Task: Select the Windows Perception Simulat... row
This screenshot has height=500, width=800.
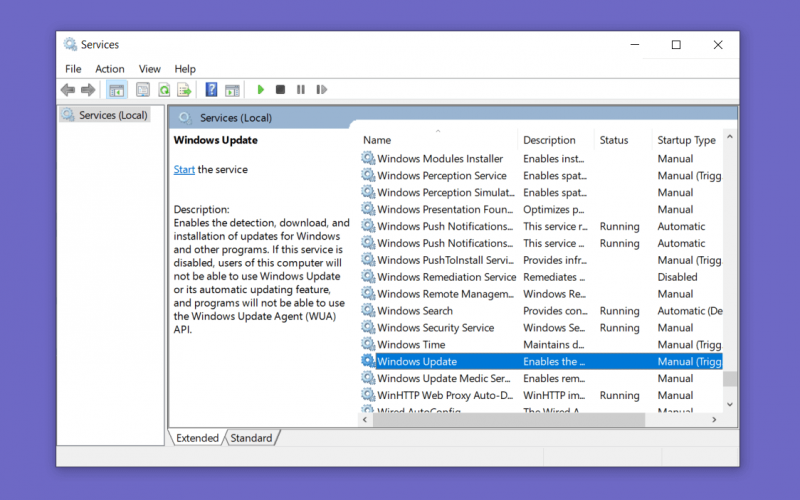Action: pyautogui.click(x=541, y=192)
